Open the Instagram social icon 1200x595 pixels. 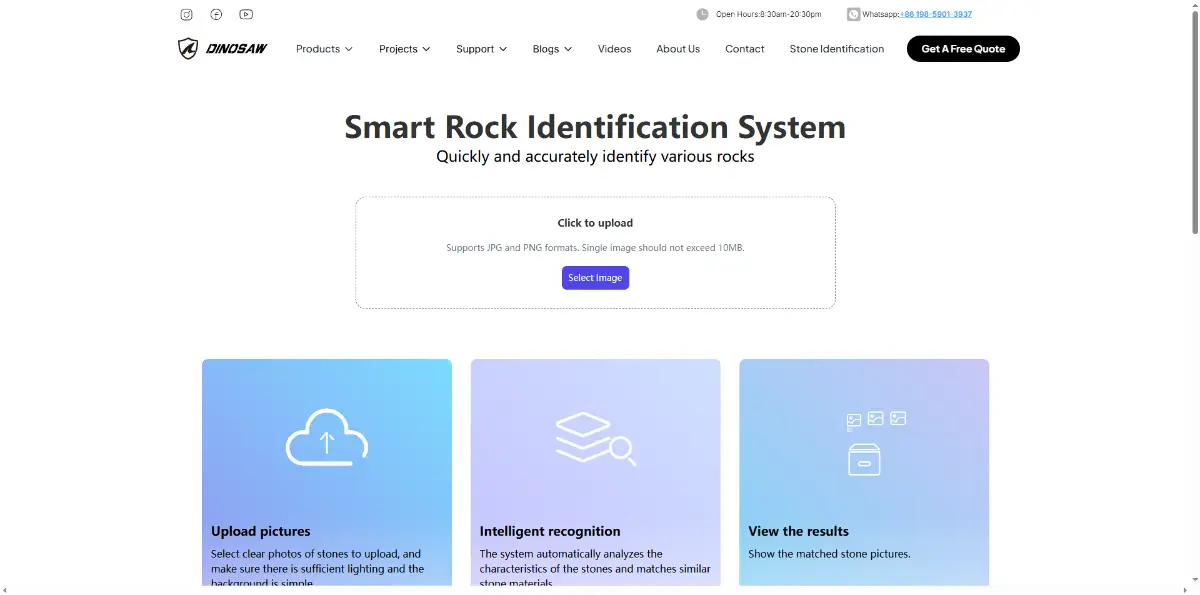pos(186,14)
